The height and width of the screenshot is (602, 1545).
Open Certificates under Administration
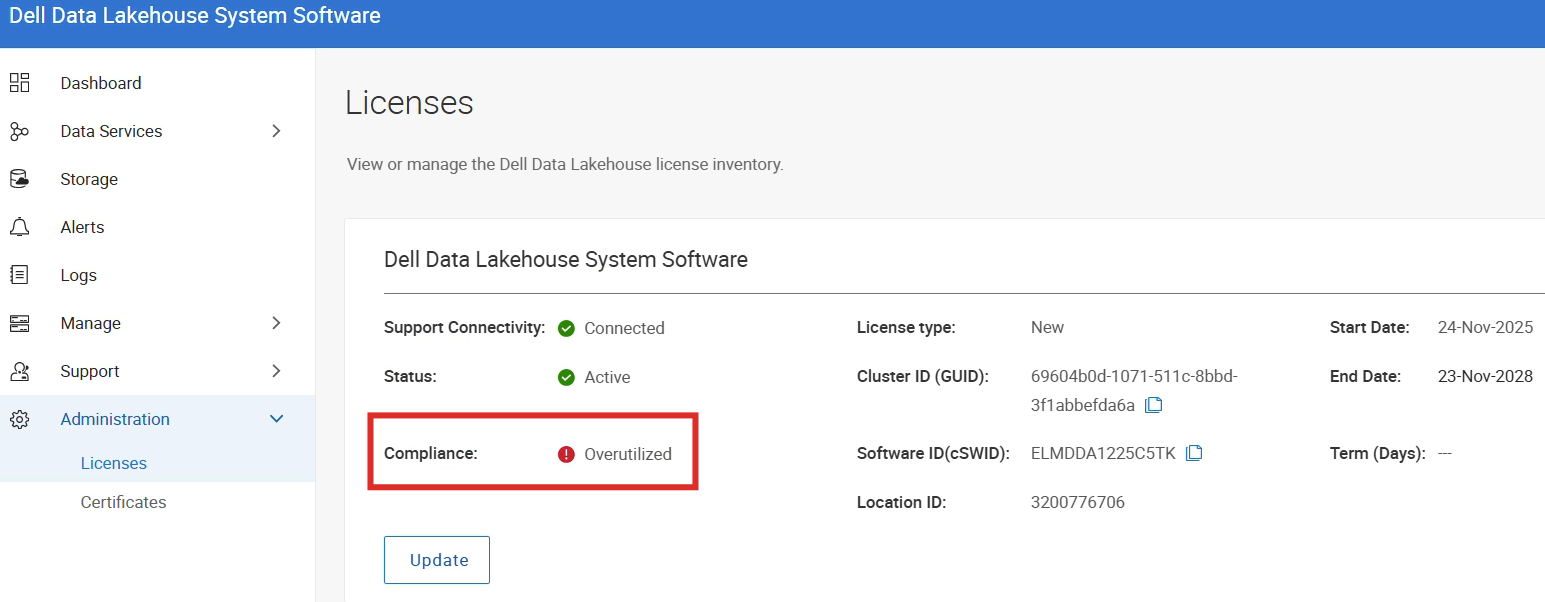pyautogui.click(x=124, y=502)
